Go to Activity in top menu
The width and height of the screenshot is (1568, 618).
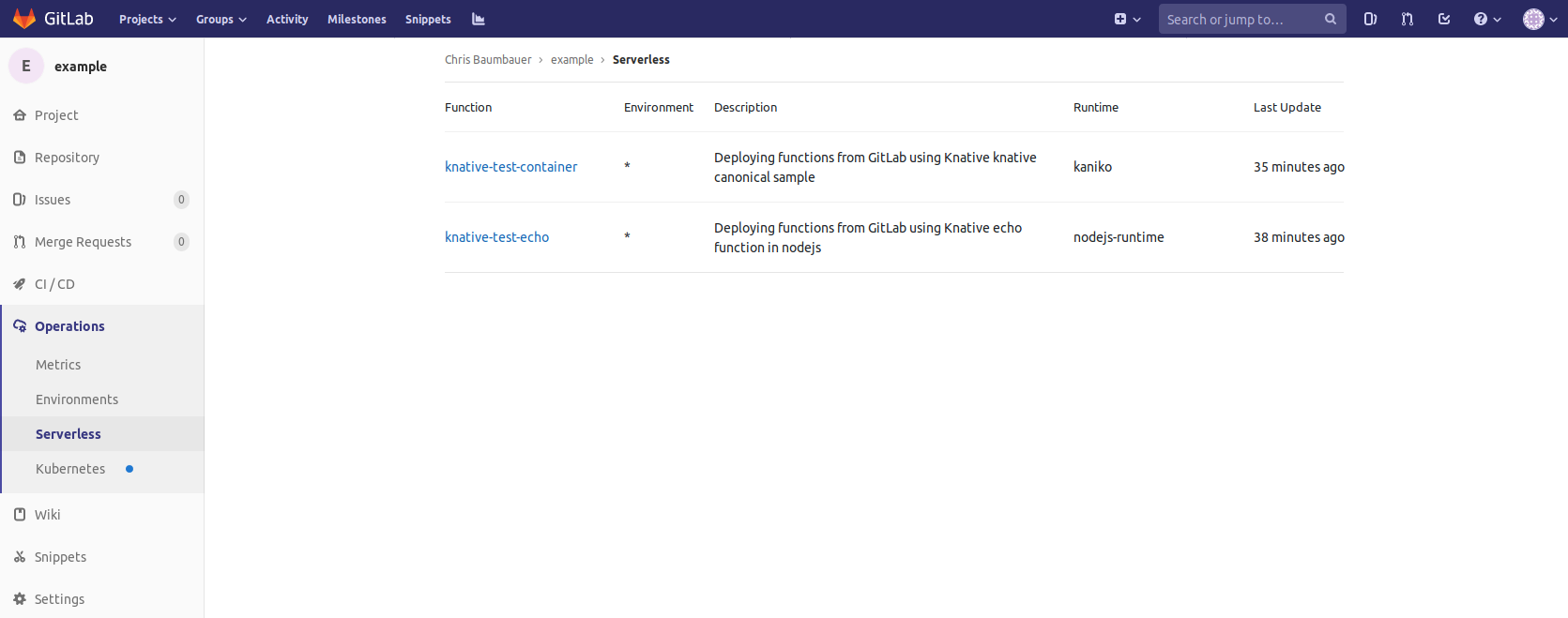287,19
